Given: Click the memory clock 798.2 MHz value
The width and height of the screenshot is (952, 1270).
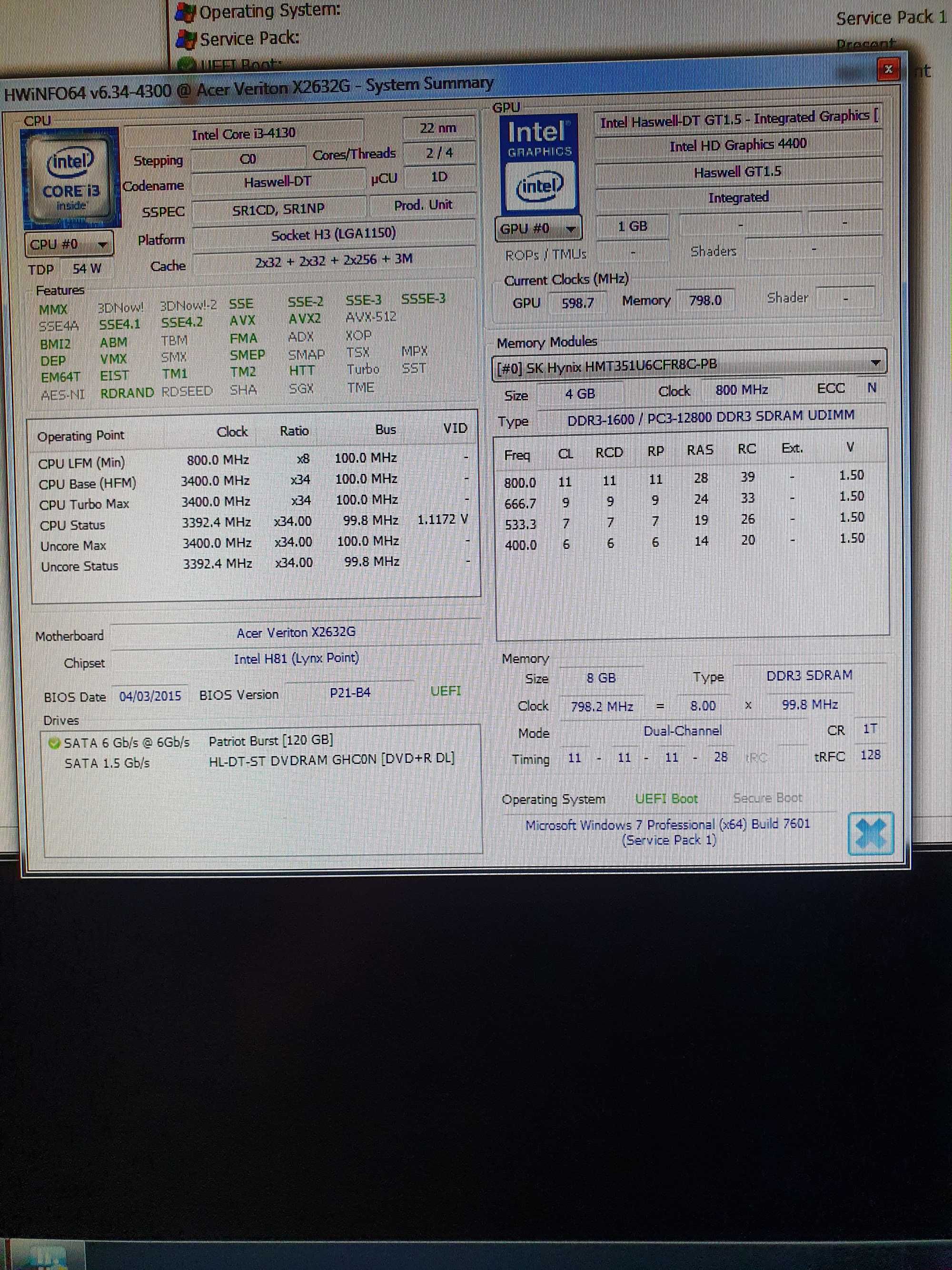Looking at the screenshot, I should (602, 706).
